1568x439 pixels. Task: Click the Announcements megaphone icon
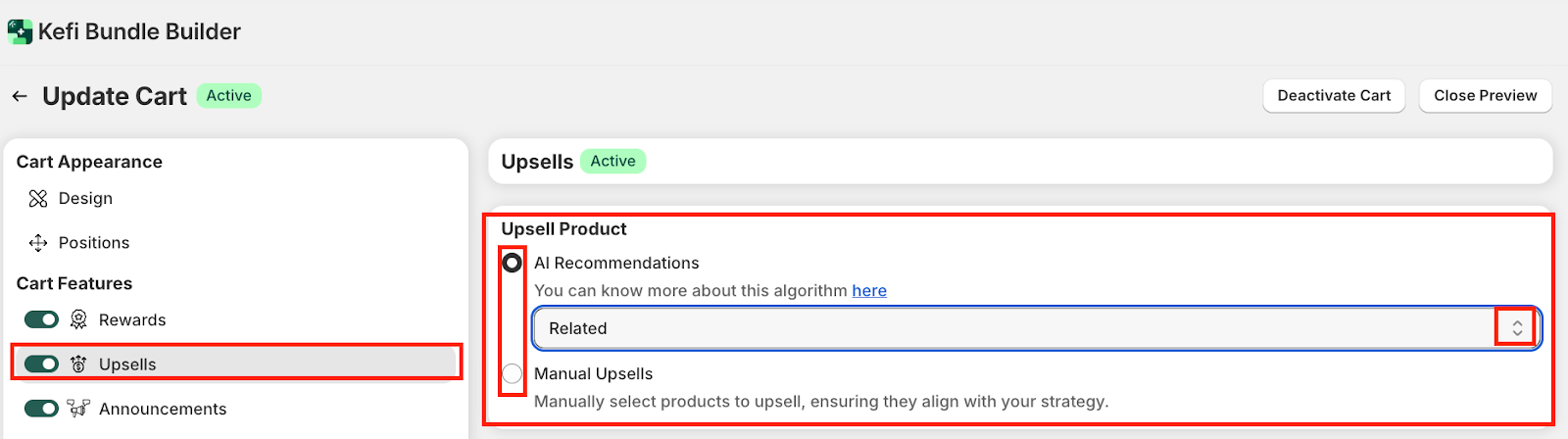coord(78,409)
